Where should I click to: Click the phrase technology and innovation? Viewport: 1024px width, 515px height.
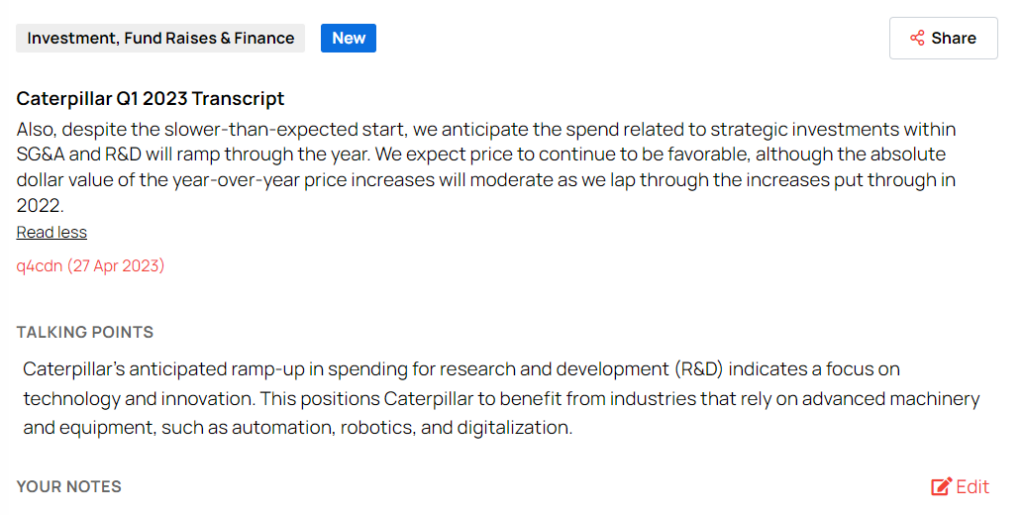tap(136, 398)
